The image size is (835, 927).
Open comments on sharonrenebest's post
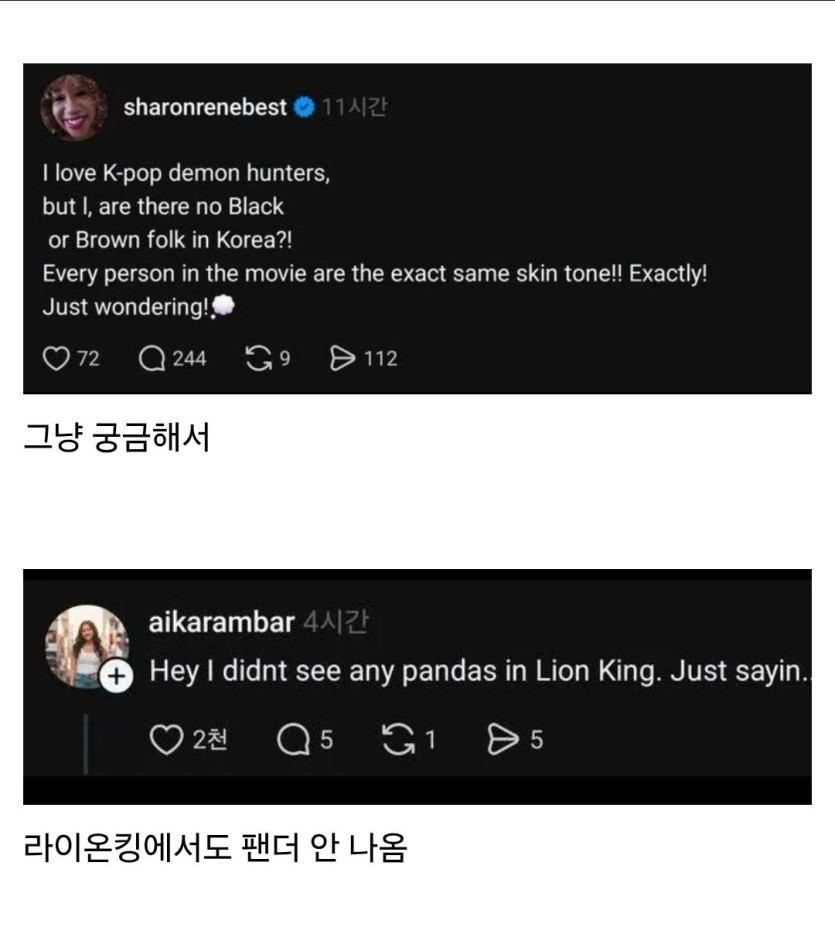coord(152,358)
